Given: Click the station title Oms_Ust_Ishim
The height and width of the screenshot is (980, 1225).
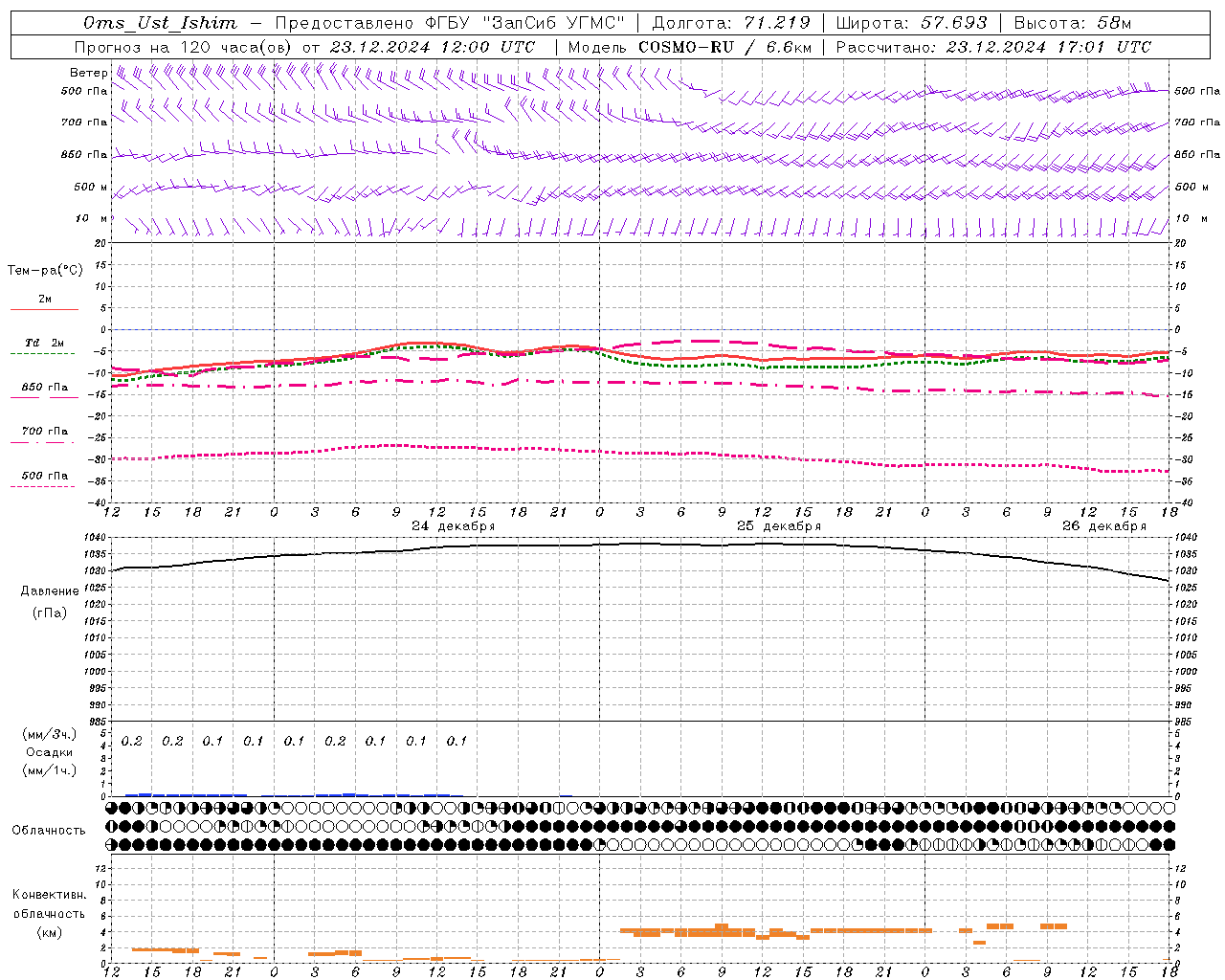Looking at the screenshot, I should pos(159,23).
